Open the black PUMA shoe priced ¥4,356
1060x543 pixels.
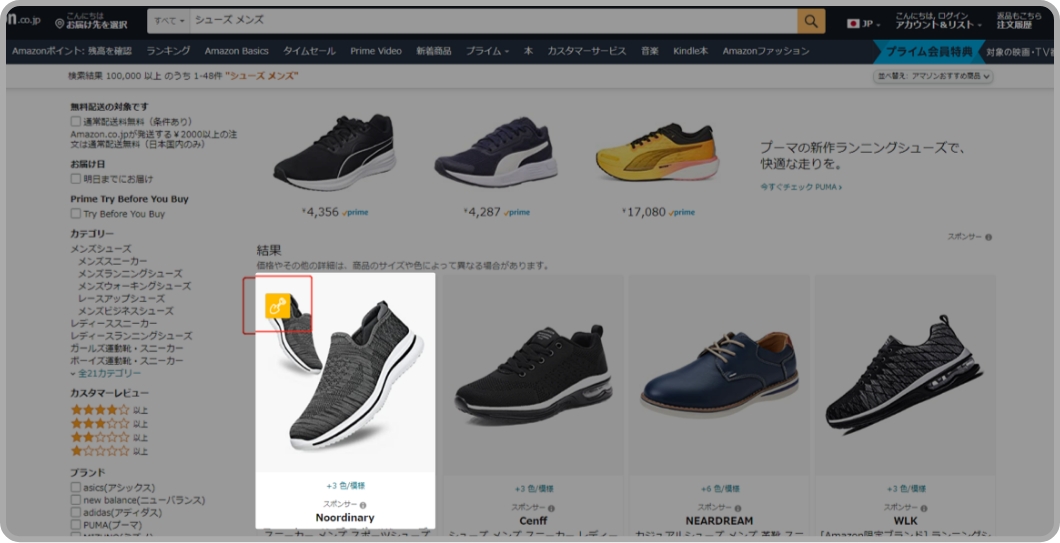[334, 152]
